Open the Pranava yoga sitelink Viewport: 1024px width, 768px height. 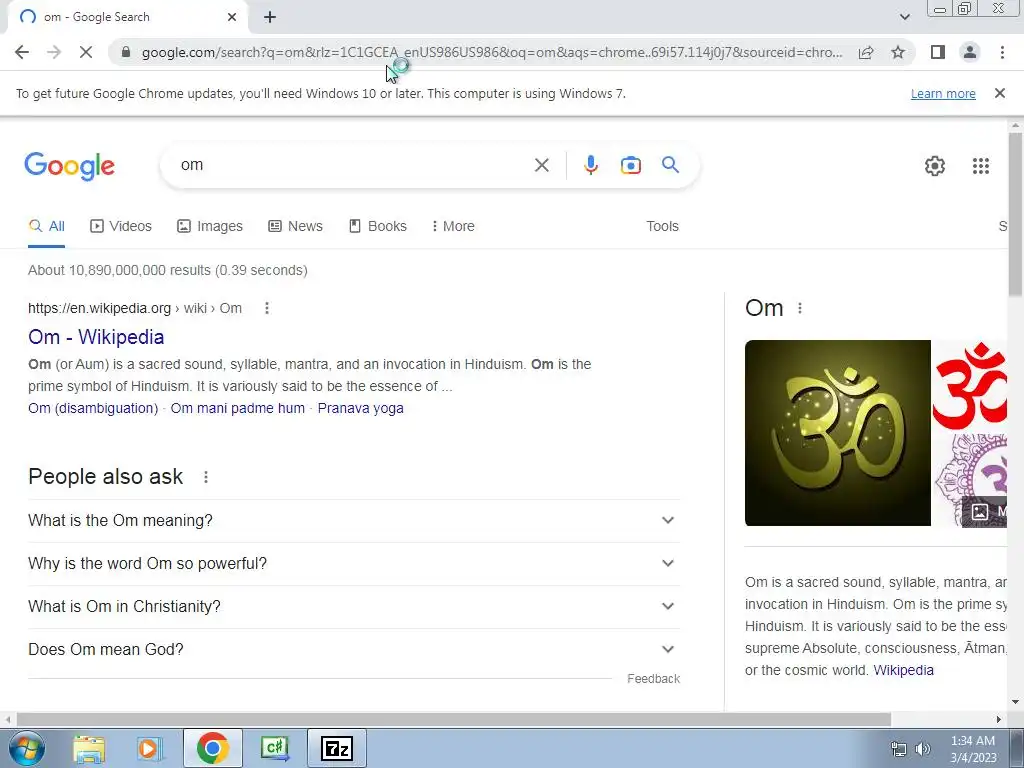point(360,408)
